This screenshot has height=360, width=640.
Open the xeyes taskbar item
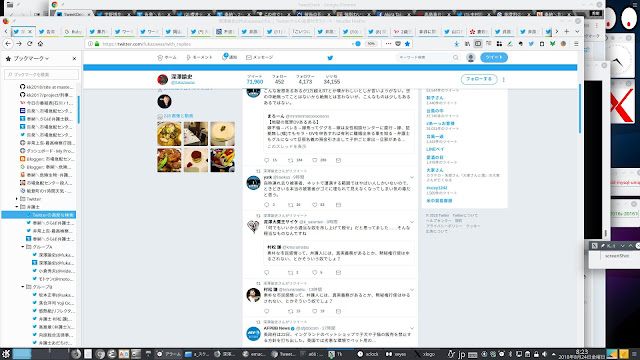point(396,354)
